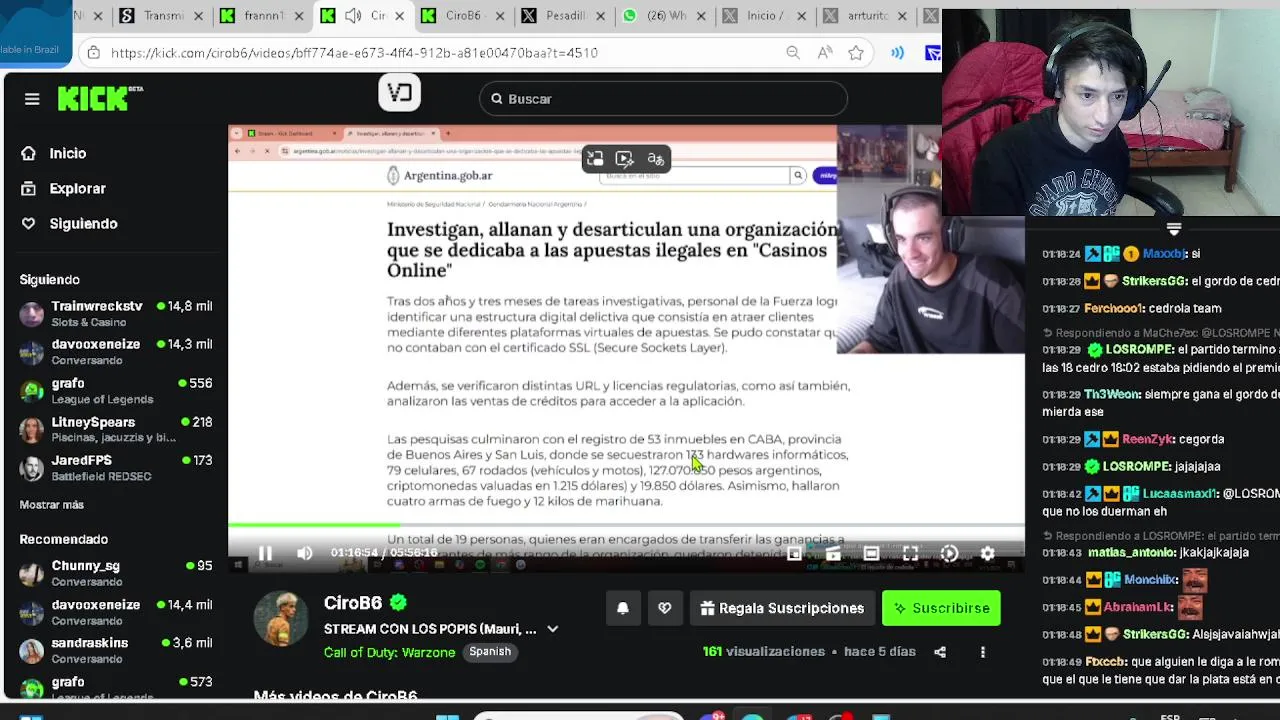The width and height of the screenshot is (1280, 720).
Task: Open sandraskins recommended channel
Action: (x=116, y=650)
